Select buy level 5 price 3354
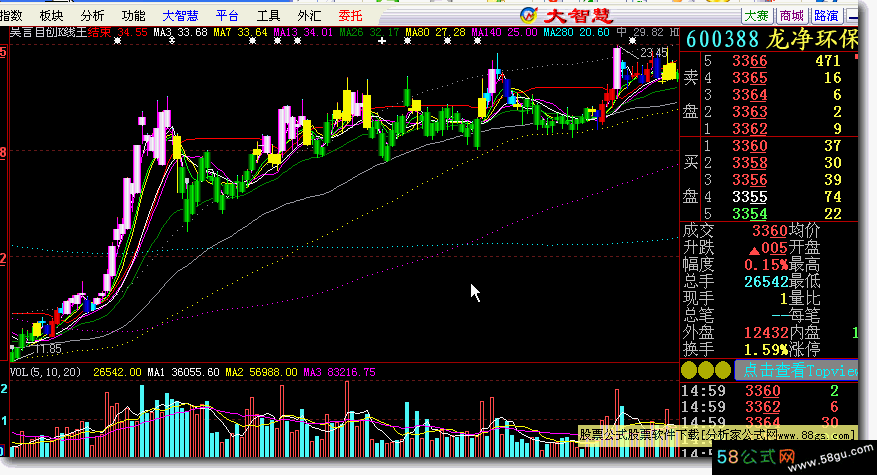 749,214
